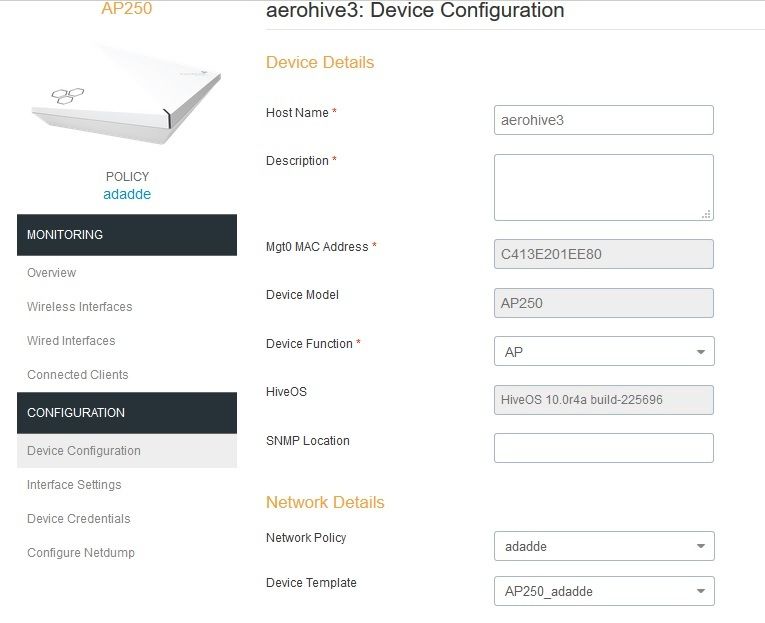Focus the Description text area
This screenshot has width=765, height=623.
pos(603,187)
